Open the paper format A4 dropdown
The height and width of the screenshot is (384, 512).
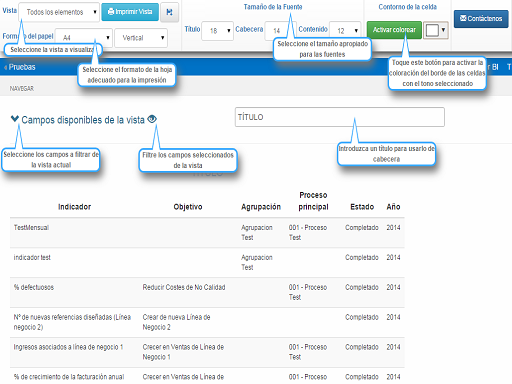83,38
